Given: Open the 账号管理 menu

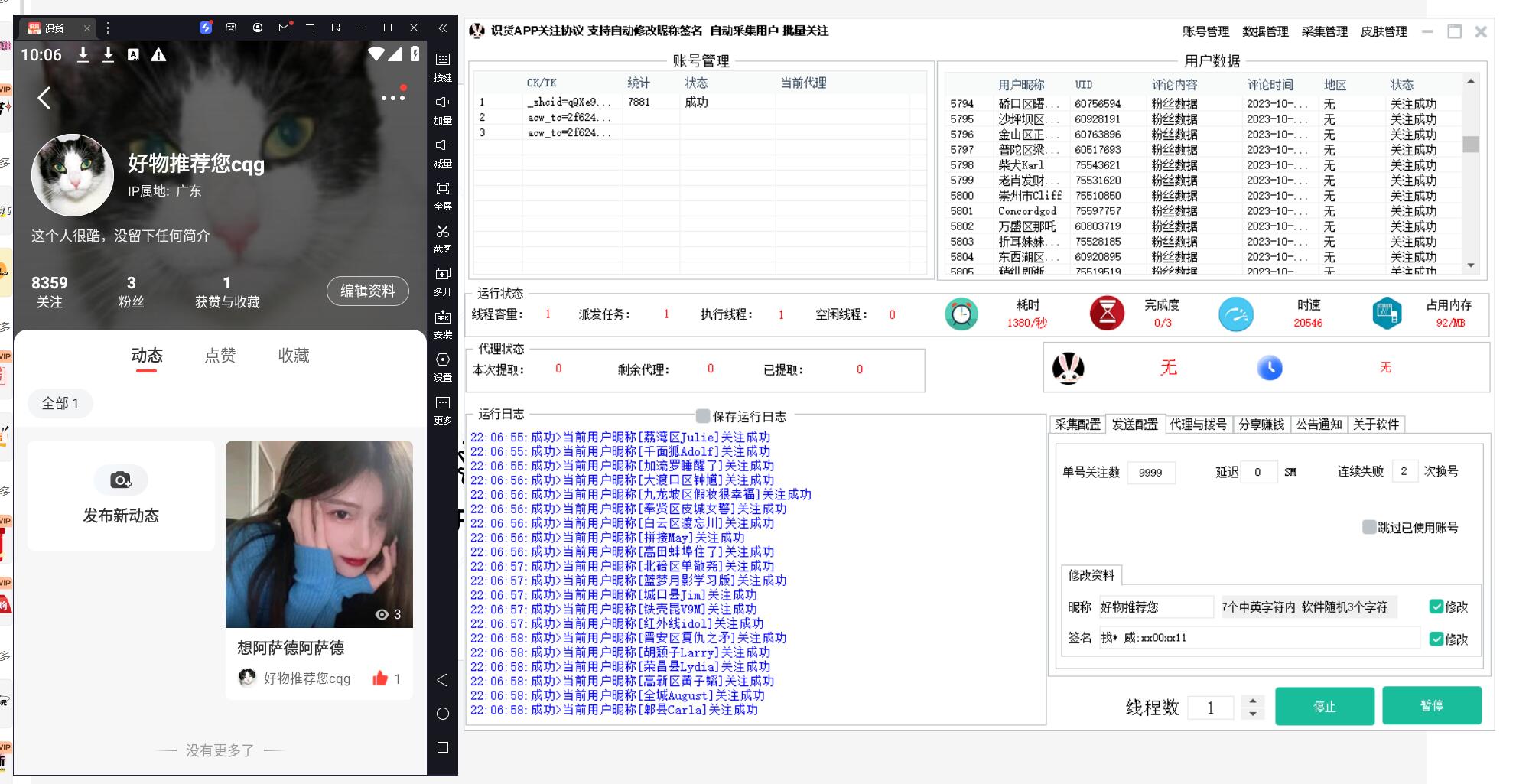Looking at the screenshot, I should (1205, 31).
